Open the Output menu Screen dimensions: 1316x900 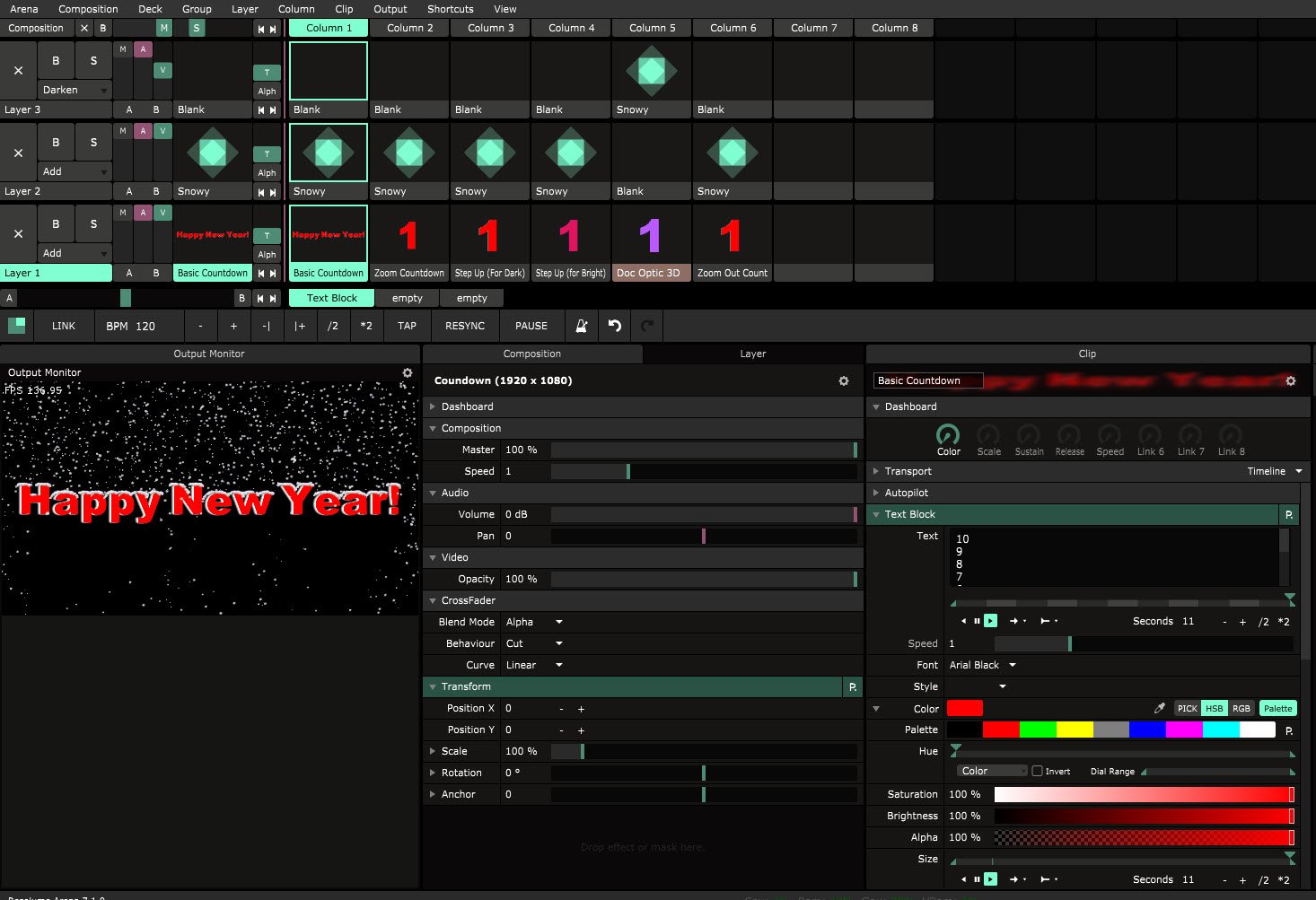[x=390, y=9]
